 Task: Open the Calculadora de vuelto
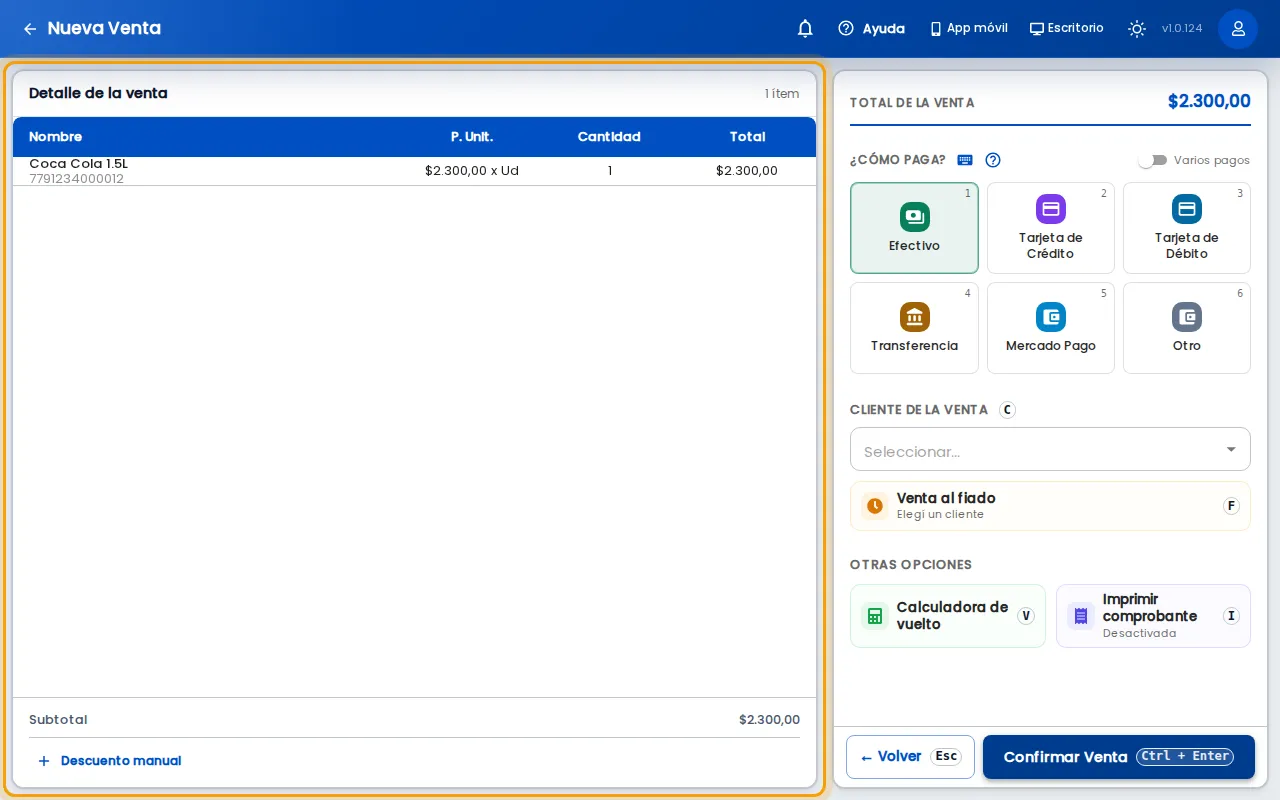947,616
